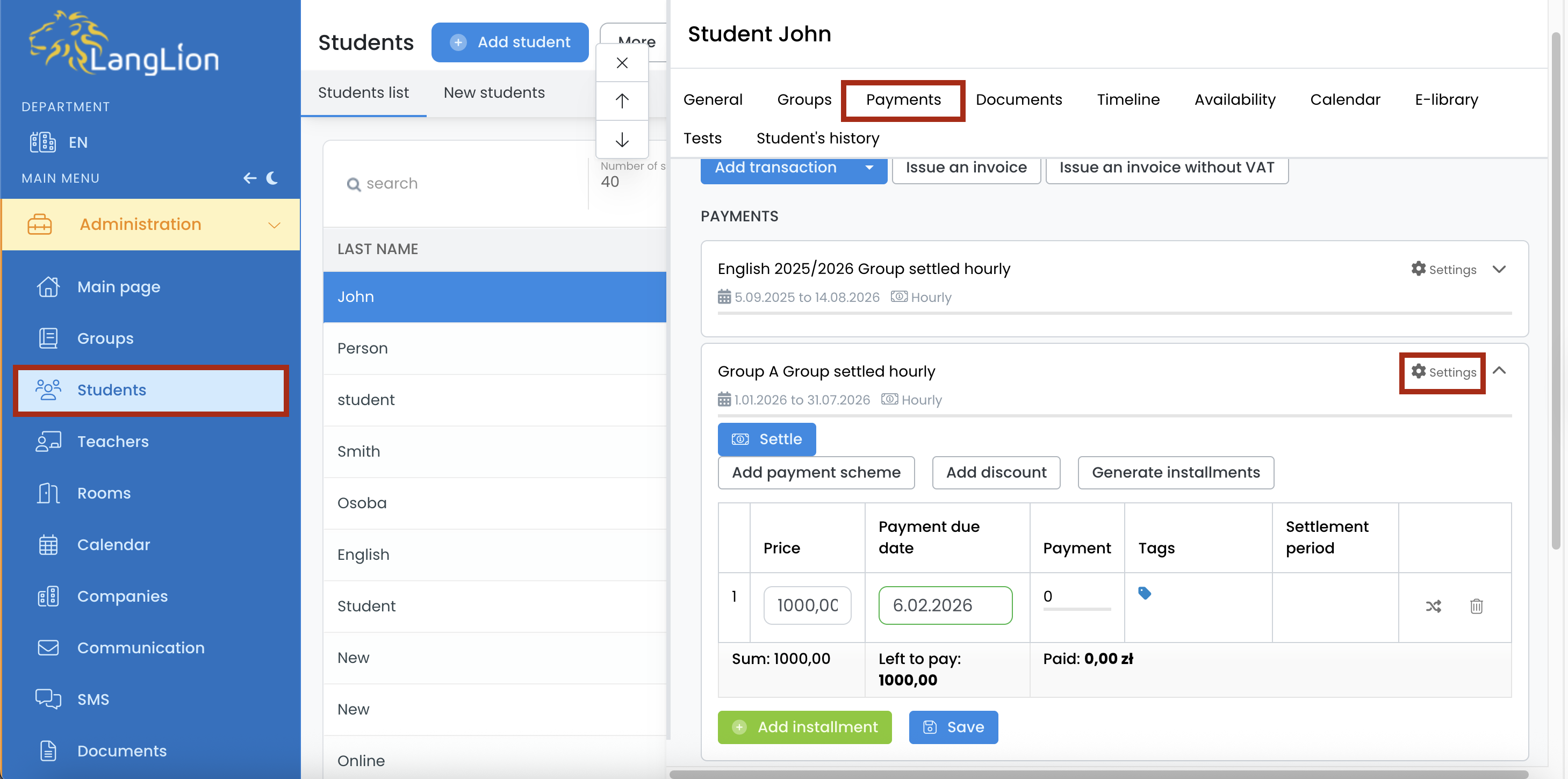The width and height of the screenshot is (1568, 779).
Task: Open Settings gear for Group A
Action: click(x=1443, y=372)
